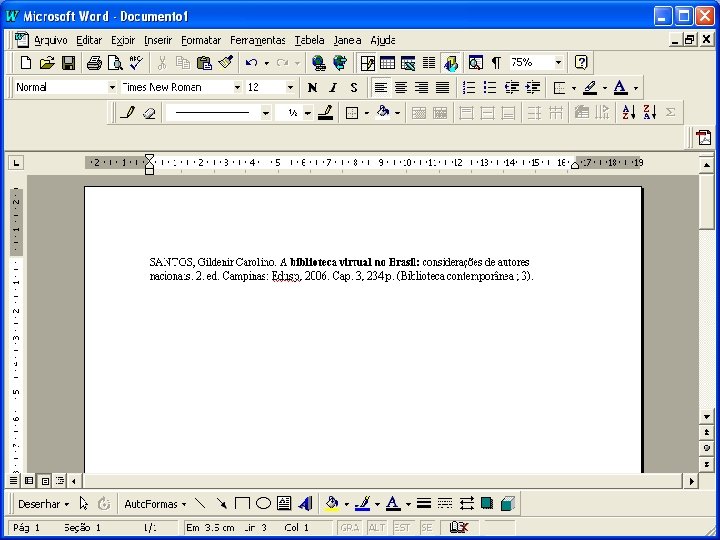Toggle italic formatting with I button
Viewport: 720px width, 540px height.
[x=333, y=87]
